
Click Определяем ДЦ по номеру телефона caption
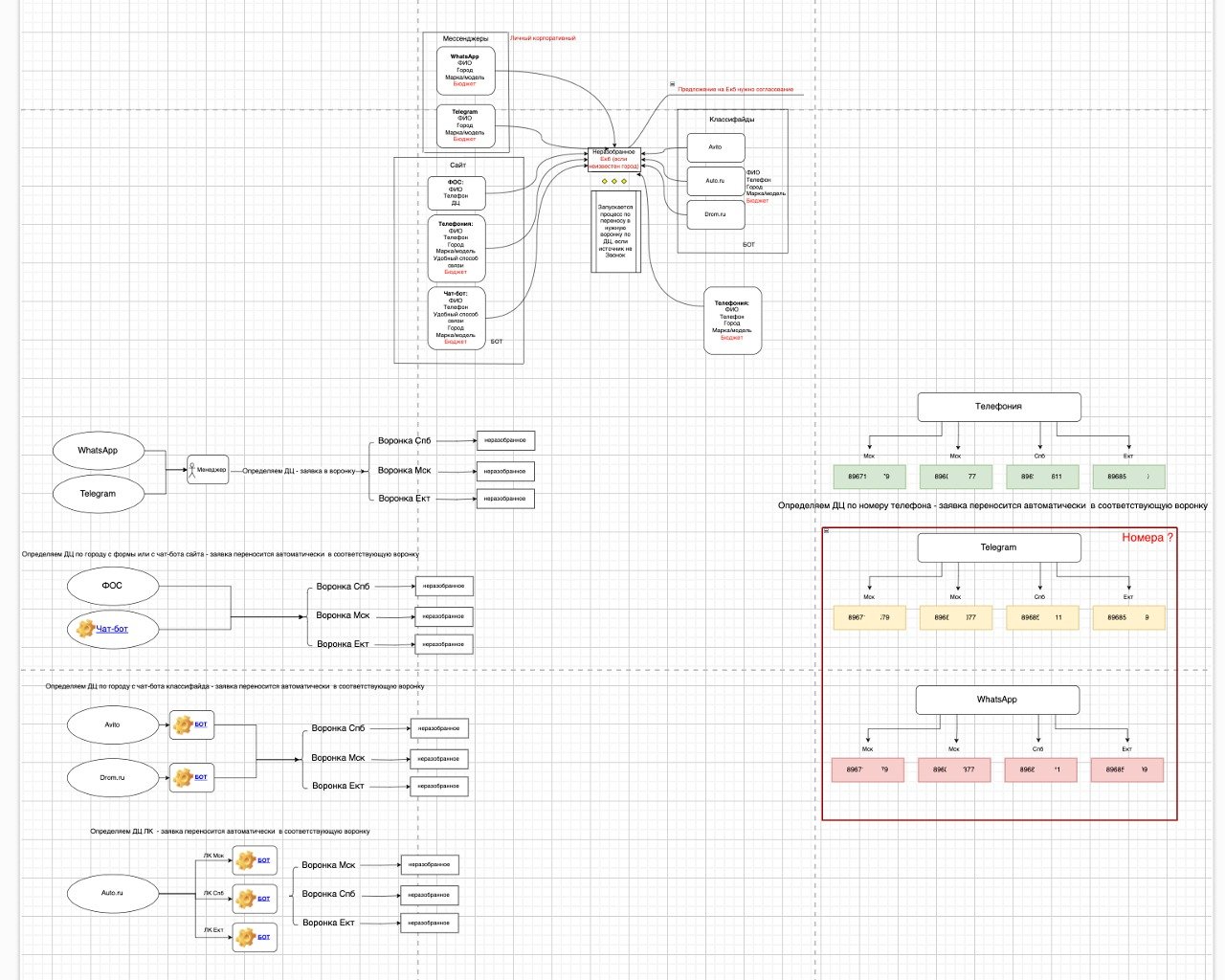992,505
